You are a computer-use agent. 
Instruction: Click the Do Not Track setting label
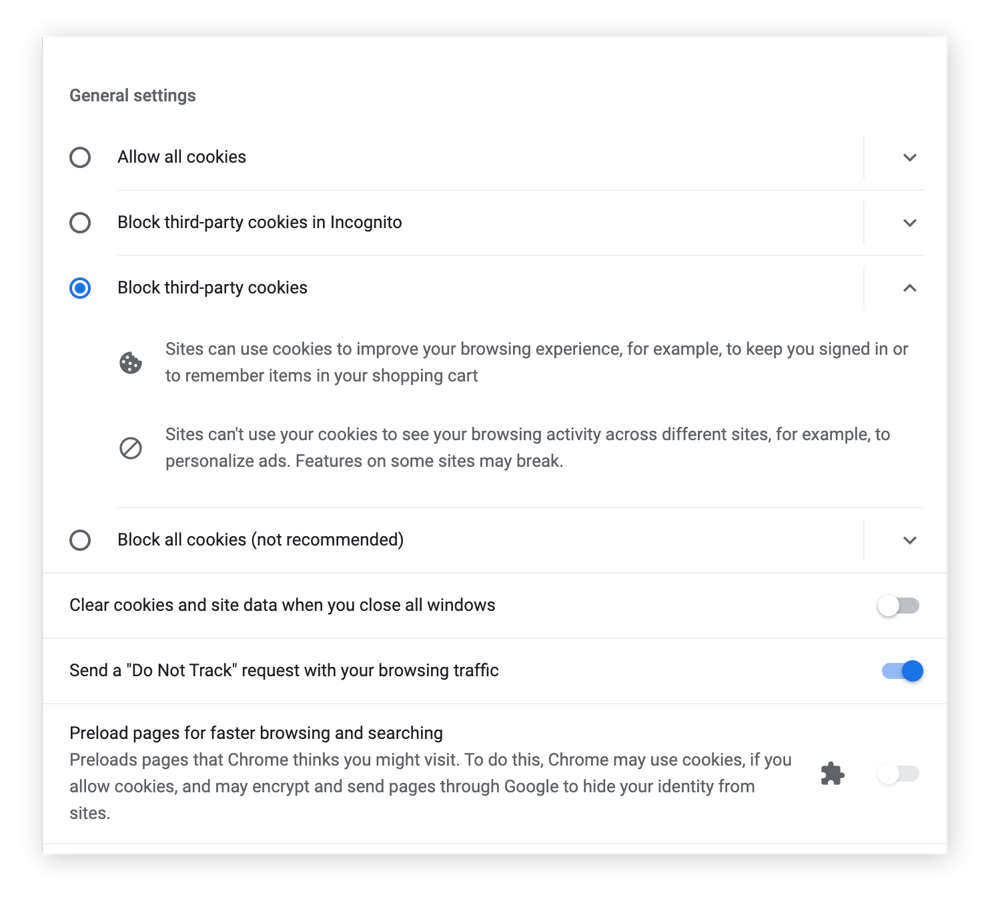283,671
